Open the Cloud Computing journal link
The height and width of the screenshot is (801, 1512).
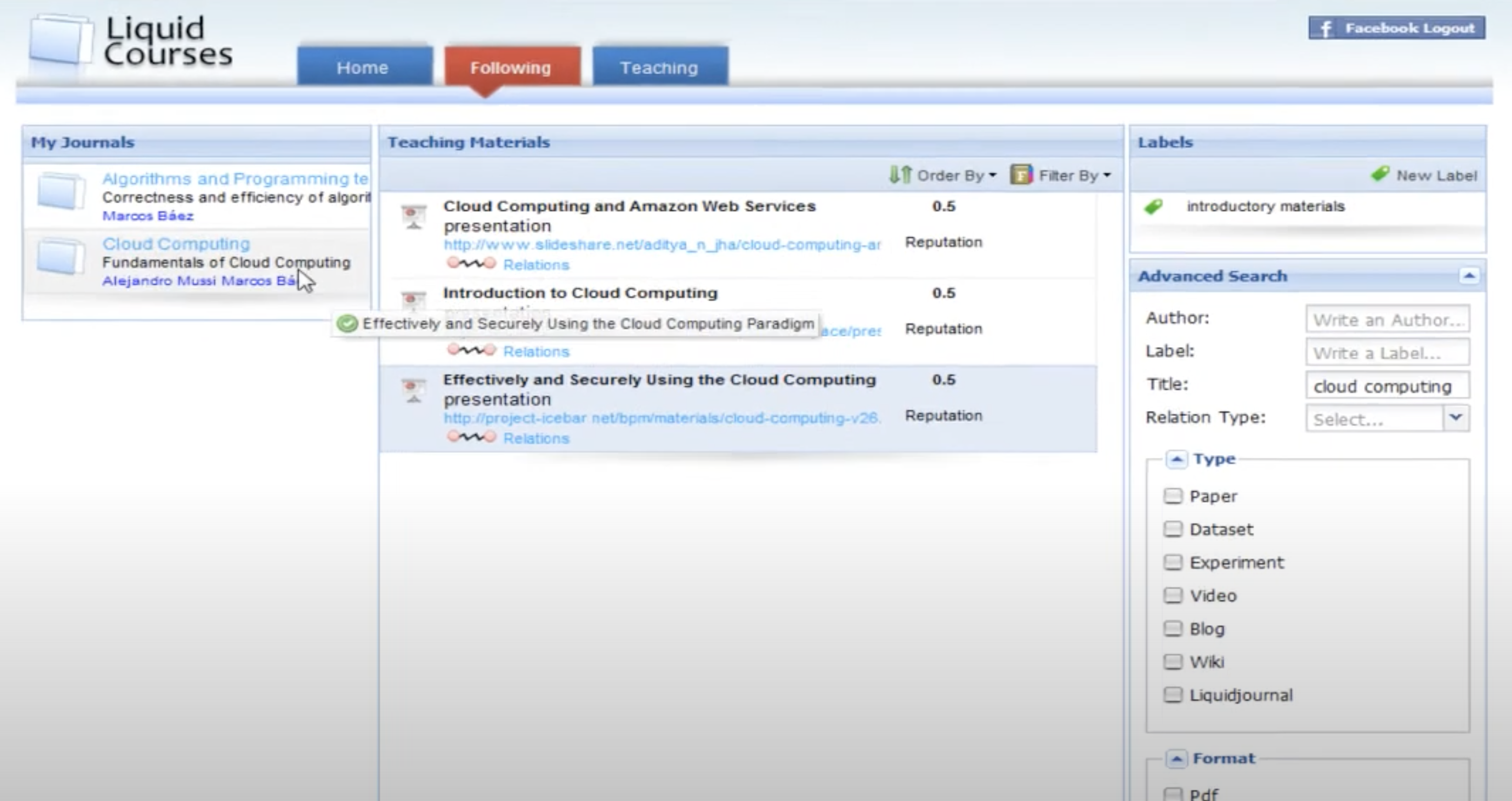pyautogui.click(x=176, y=244)
